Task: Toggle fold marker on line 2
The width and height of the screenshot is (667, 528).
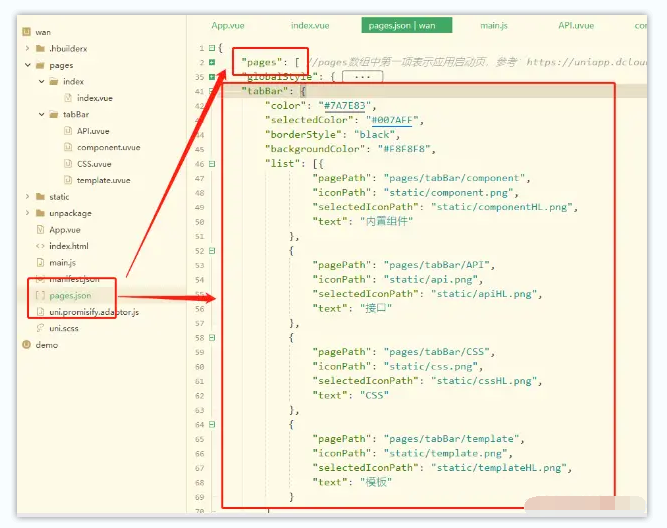Action: 212,62
